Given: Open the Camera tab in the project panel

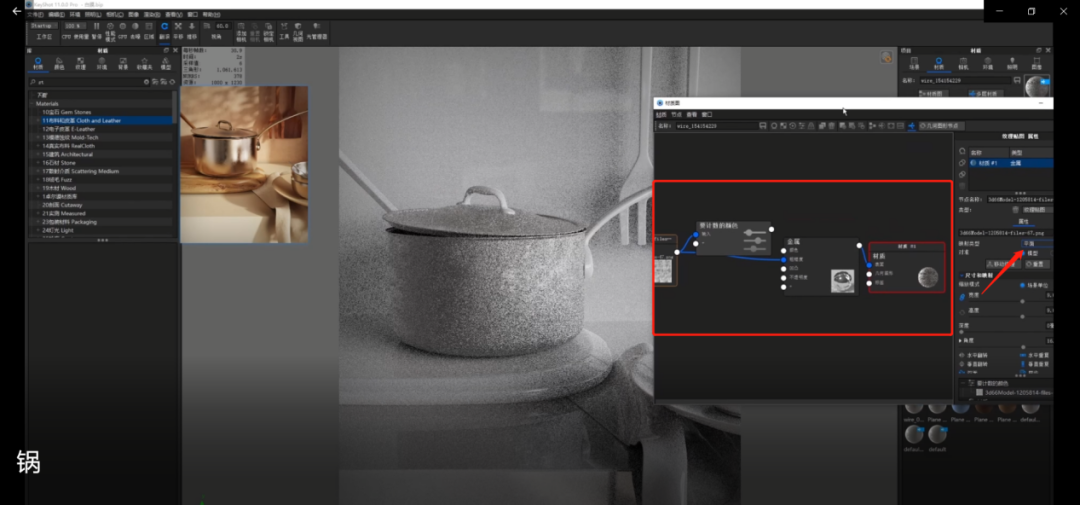Looking at the screenshot, I should [963, 64].
